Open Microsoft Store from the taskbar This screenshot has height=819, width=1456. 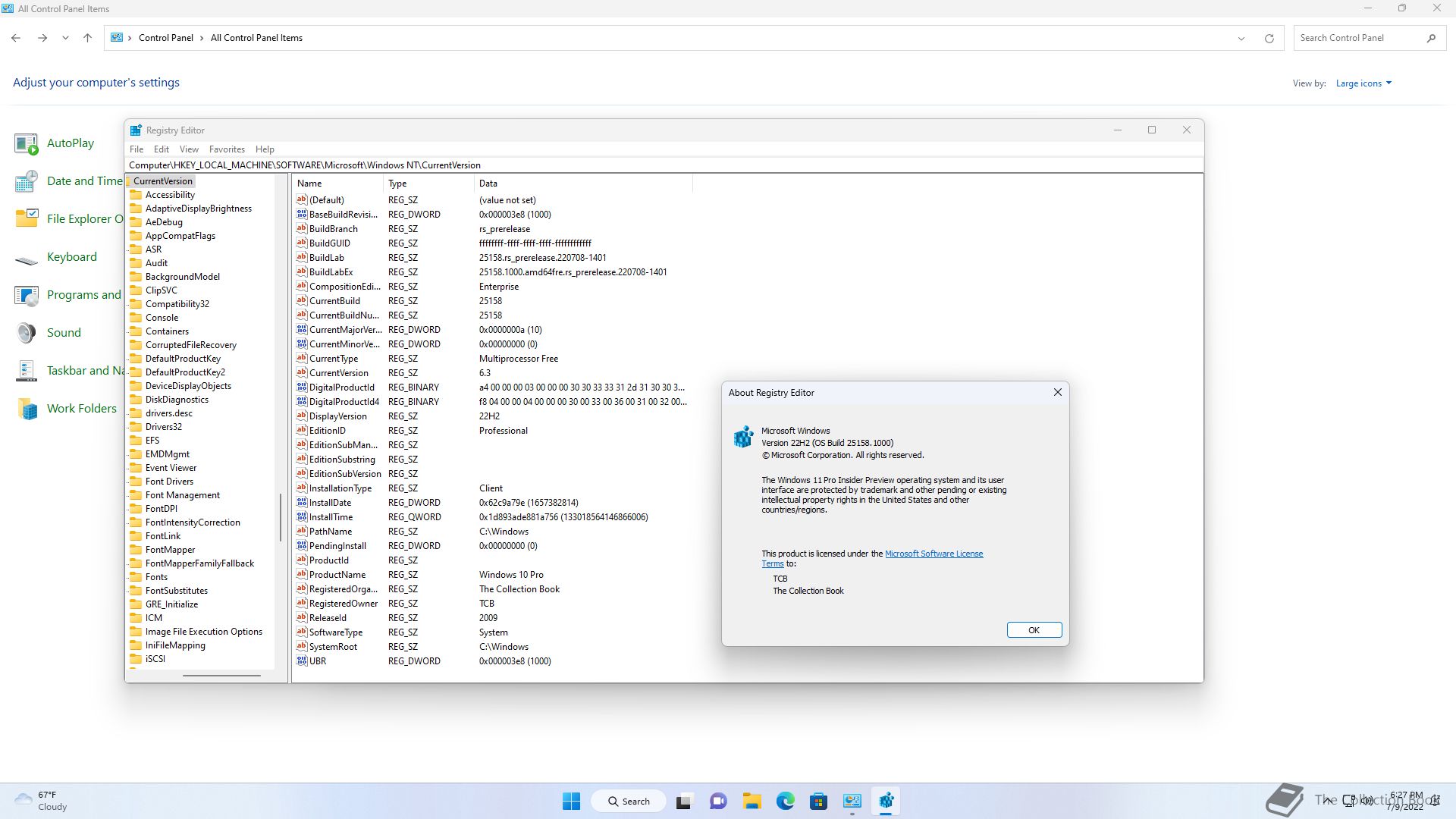click(818, 801)
